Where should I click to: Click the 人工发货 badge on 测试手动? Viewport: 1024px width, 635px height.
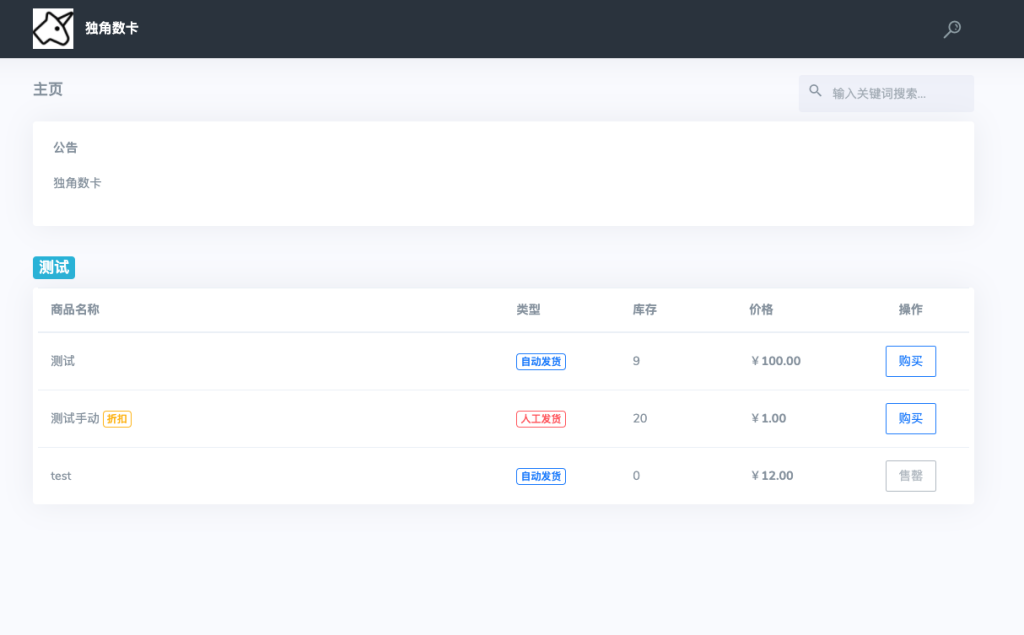click(x=540, y=418)
